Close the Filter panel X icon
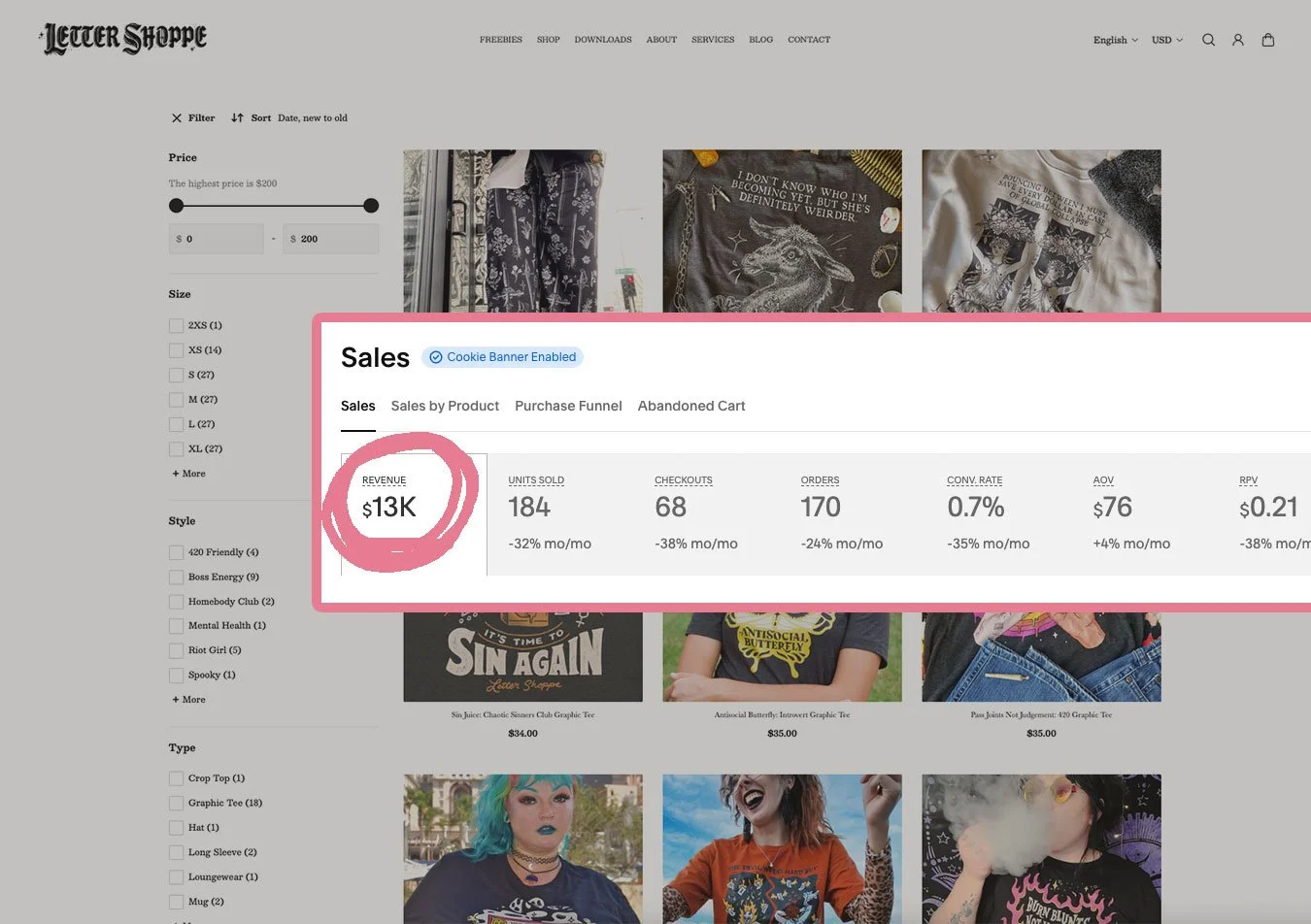1311x924 pixels. click(x=177, y=118)
